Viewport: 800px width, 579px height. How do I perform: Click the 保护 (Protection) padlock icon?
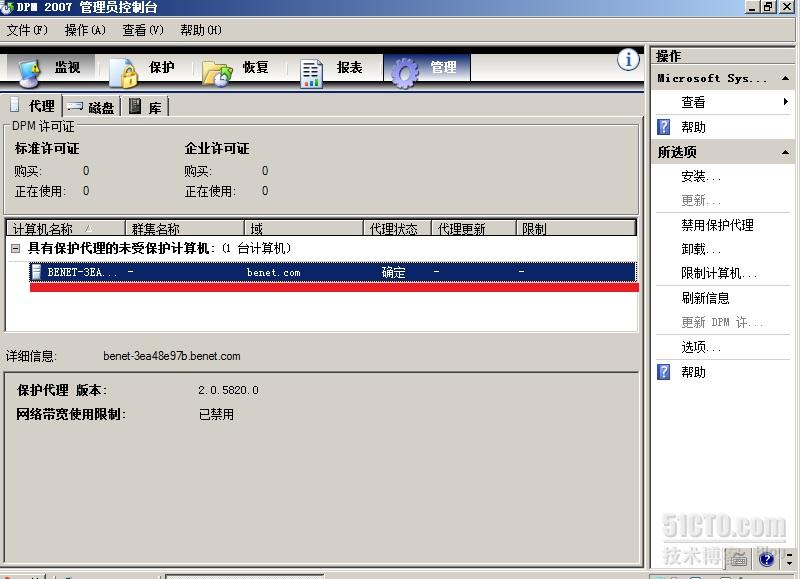point(125,73)
